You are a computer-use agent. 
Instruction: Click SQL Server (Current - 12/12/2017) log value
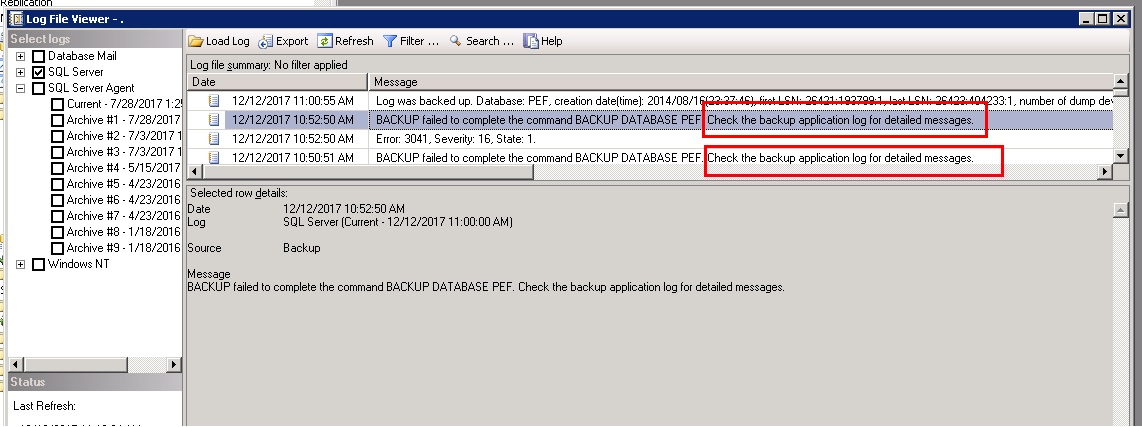pos(398,222)
